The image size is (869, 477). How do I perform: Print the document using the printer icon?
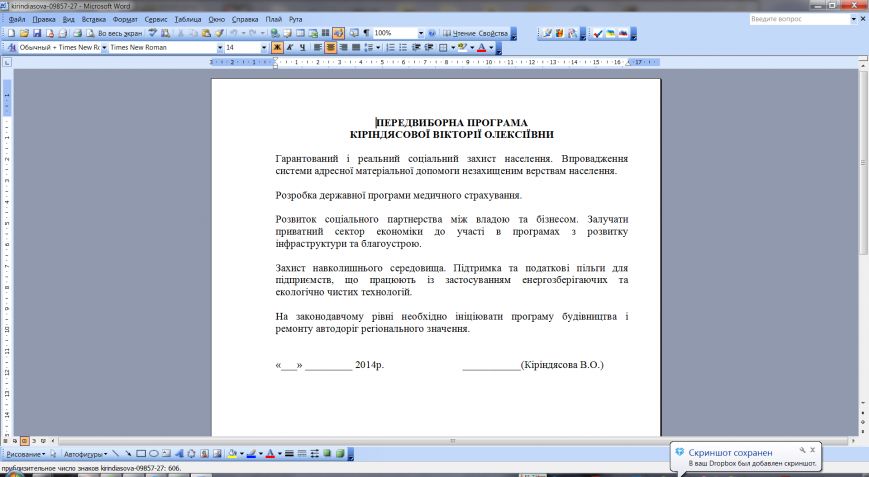(76, 33)
